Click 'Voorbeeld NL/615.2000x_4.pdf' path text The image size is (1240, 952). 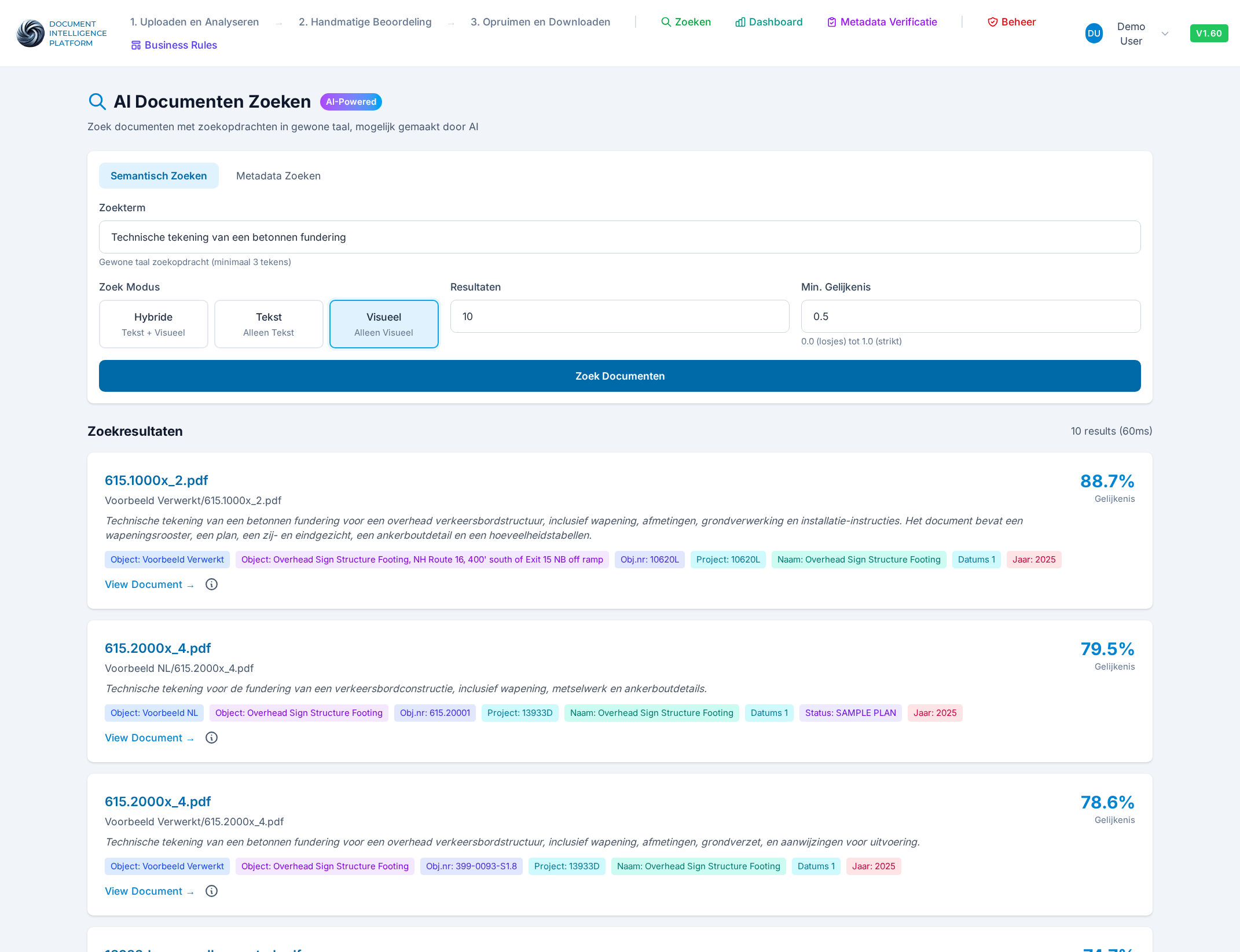click(179, 668)
